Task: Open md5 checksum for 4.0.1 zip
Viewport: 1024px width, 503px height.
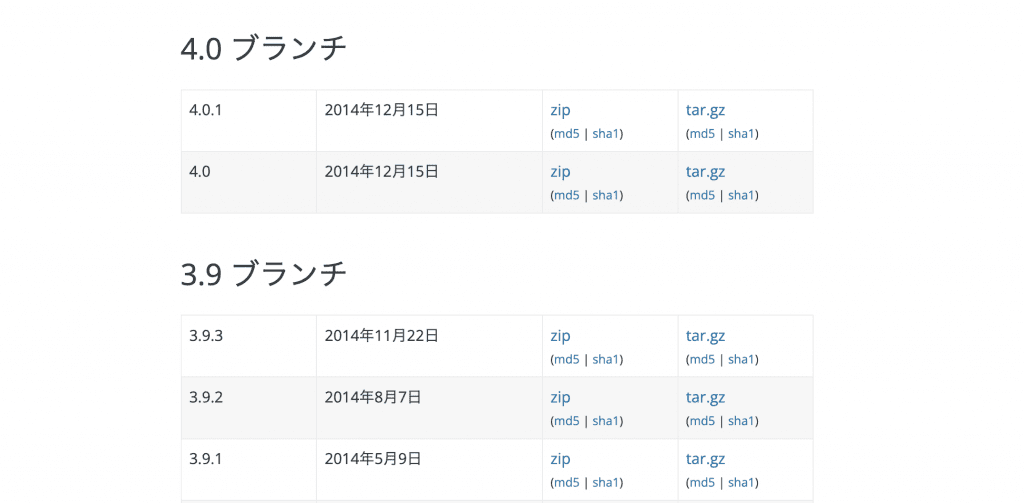Action: (567, 134)
